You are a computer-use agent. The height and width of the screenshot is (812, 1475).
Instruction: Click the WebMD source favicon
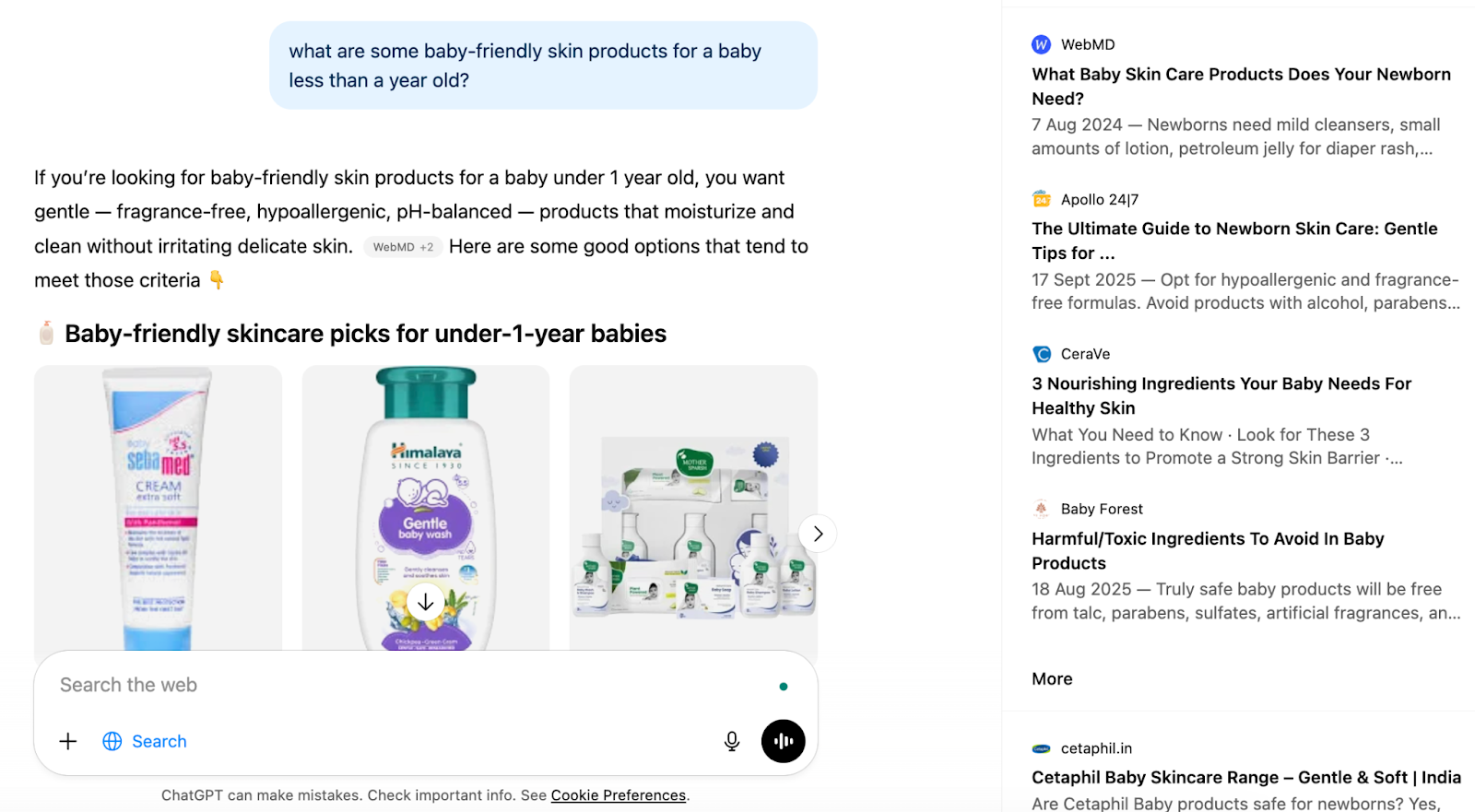pyautogui.click(x=1041, y=44)
